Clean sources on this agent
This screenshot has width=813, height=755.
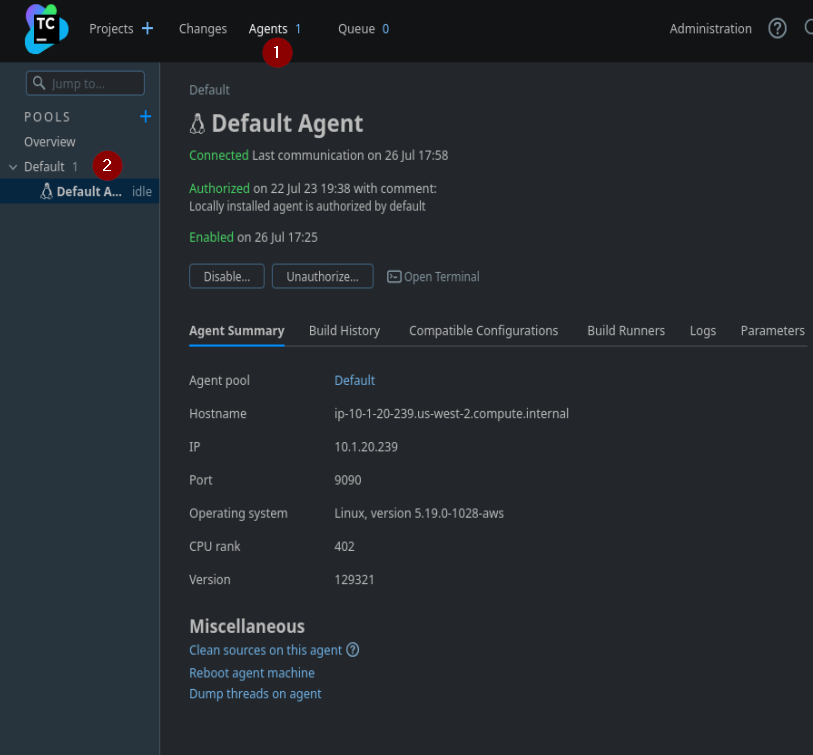[265, 650]
